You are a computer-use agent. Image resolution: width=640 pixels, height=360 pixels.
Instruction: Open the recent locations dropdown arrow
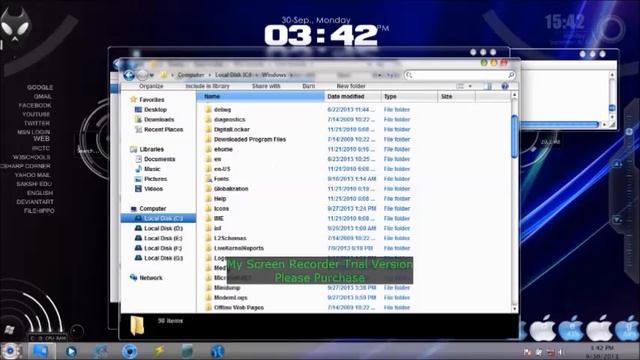[151, 75]
